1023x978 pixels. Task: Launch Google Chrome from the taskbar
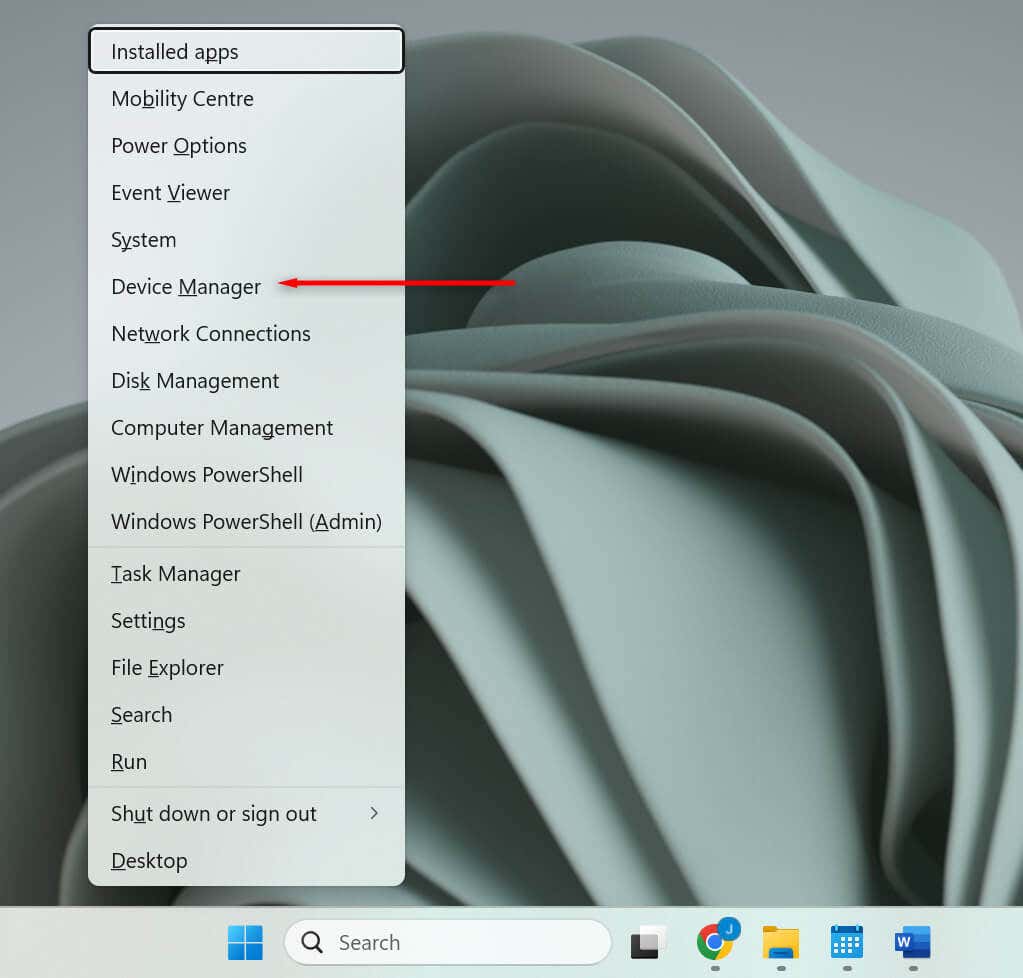click(714, 942)
